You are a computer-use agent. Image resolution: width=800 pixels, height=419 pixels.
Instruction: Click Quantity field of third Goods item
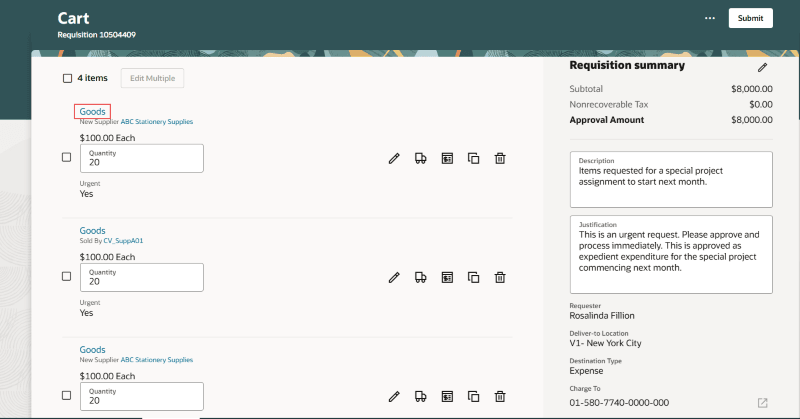[x=142, y=397]
